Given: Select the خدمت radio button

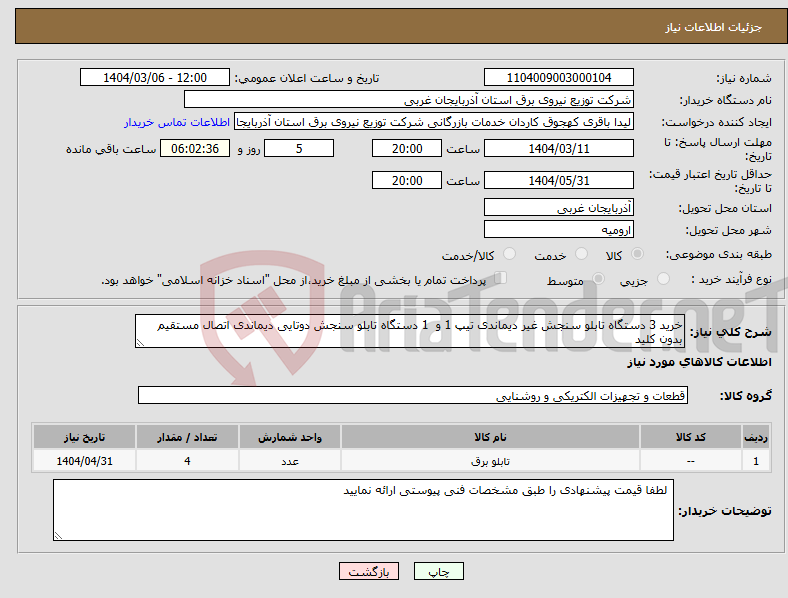Looking at the screenshot, I should click(581, 254).
